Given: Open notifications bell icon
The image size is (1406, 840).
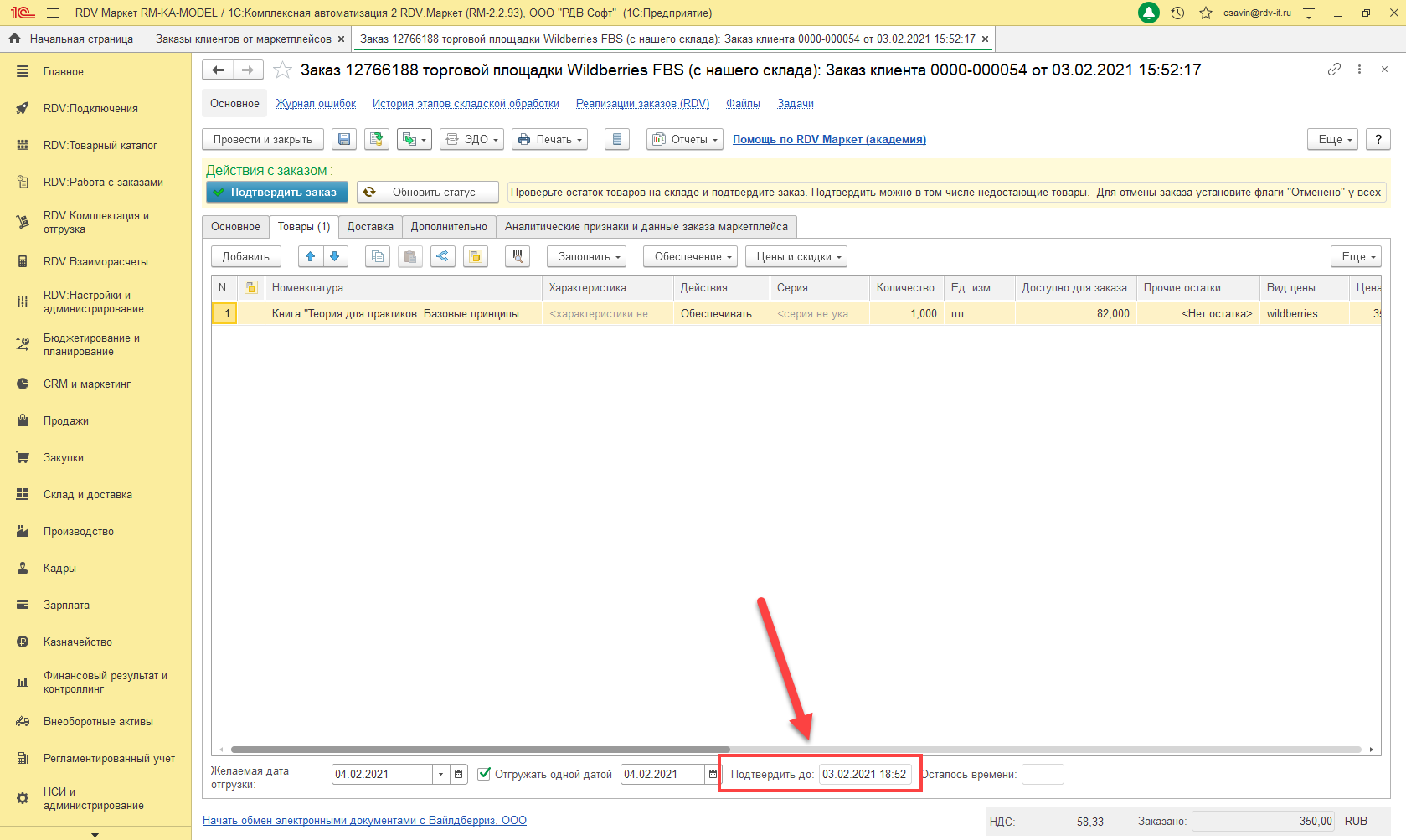Looking at the screenshot, I should pos(1149,13).
